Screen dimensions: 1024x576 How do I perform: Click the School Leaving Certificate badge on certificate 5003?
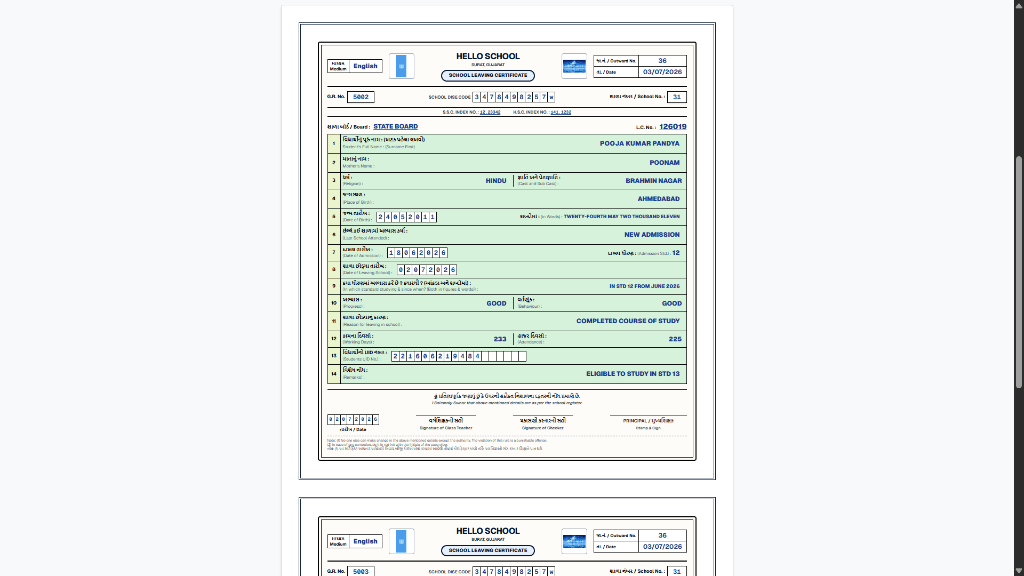click(488, 551)
